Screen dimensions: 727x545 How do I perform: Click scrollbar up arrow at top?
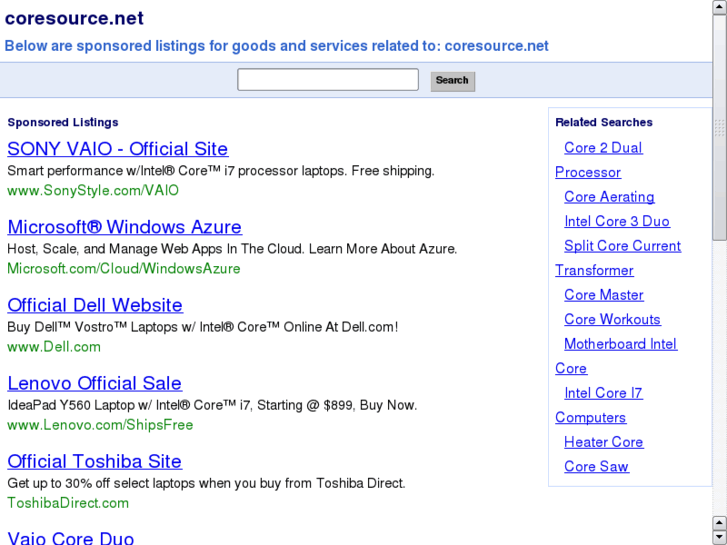[720, 6]
